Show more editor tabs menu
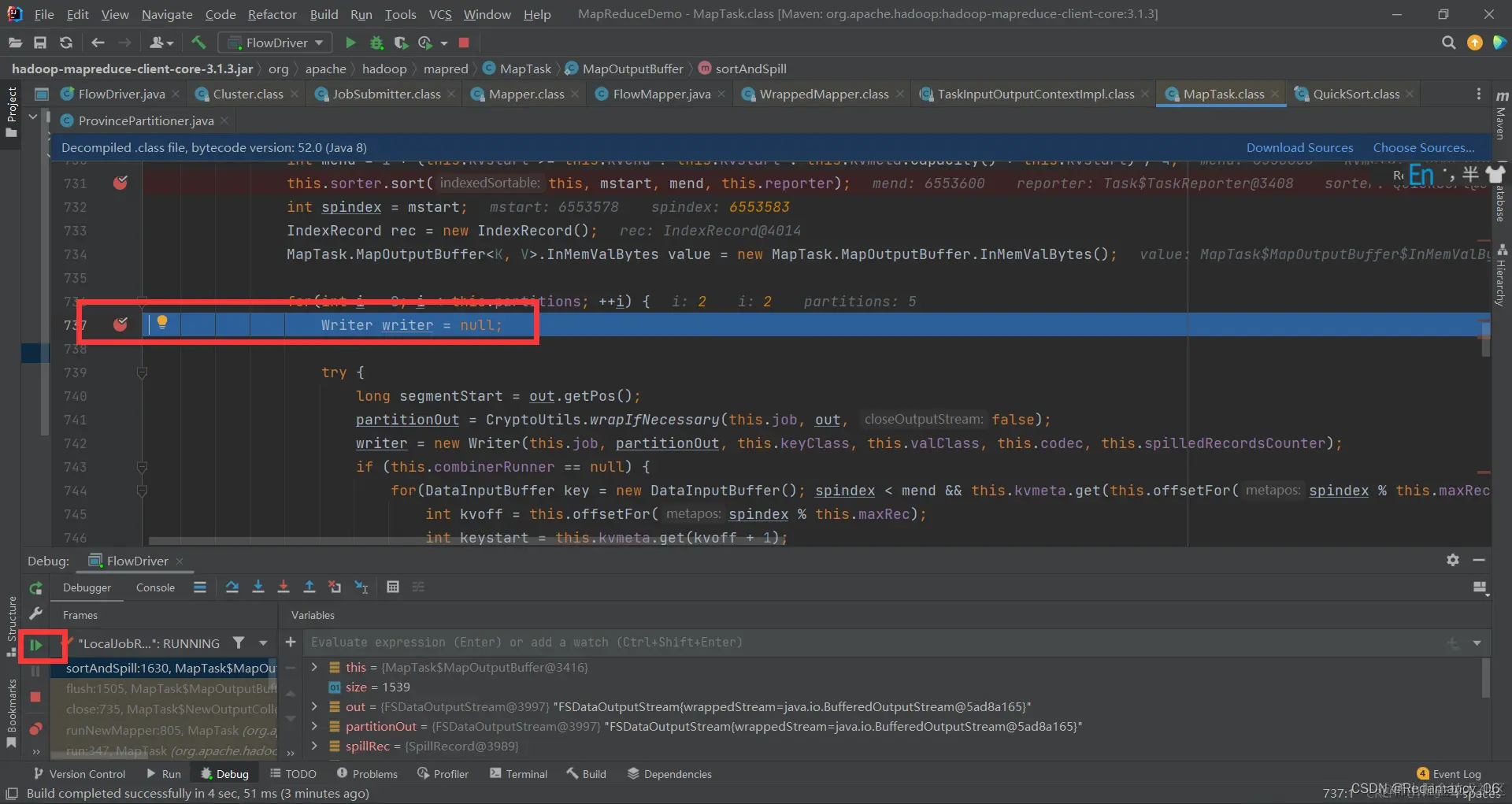This screenshot has width=1512, height=804. coord(1478,94)
